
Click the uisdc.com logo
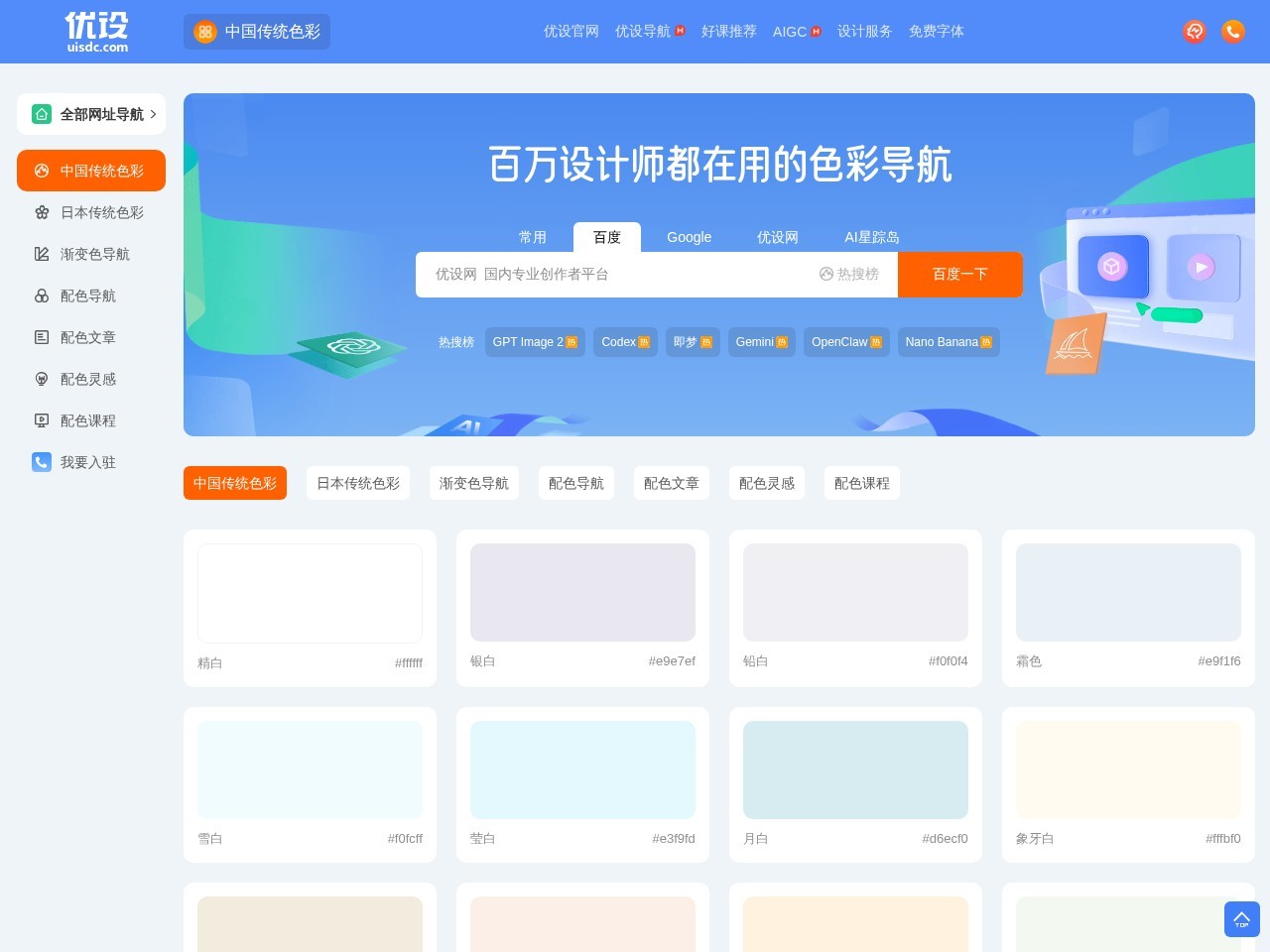click(x=97, y=32)
